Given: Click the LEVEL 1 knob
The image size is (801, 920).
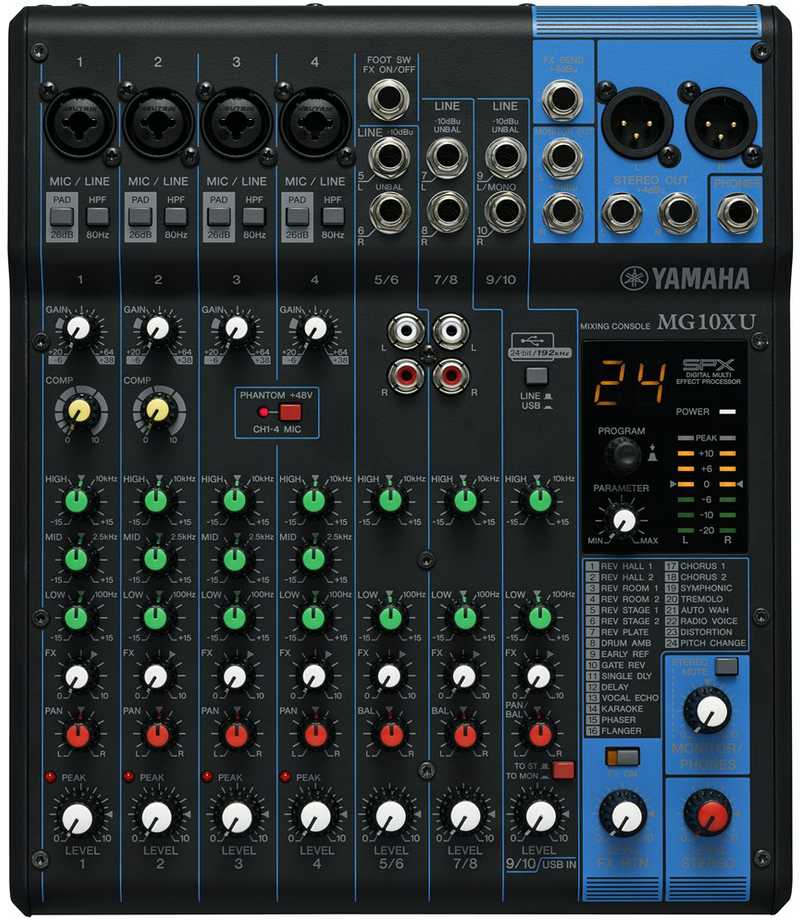Looking at the screenshot, I should [78, 818].
